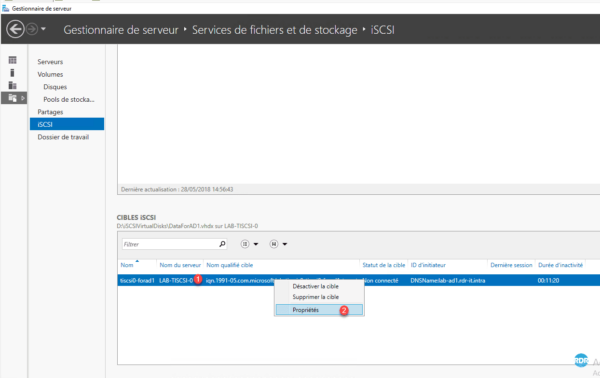Select the All Servers icon in rail
Viewport: 600px width, 378px height.
(x=13, y=85)
